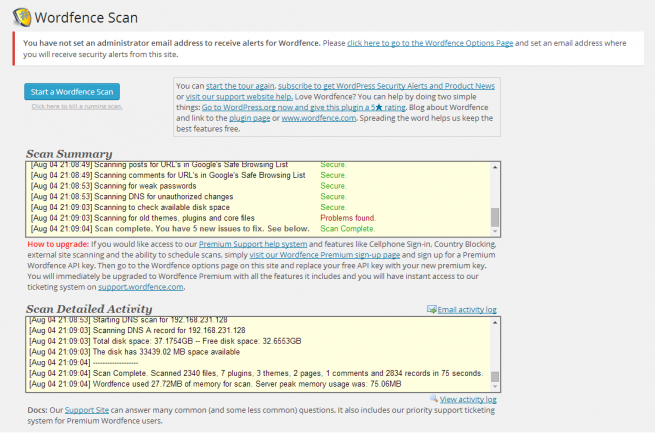Click the 'Scan Summary' heading
The image size is (655, 433).
pos(69,154)
